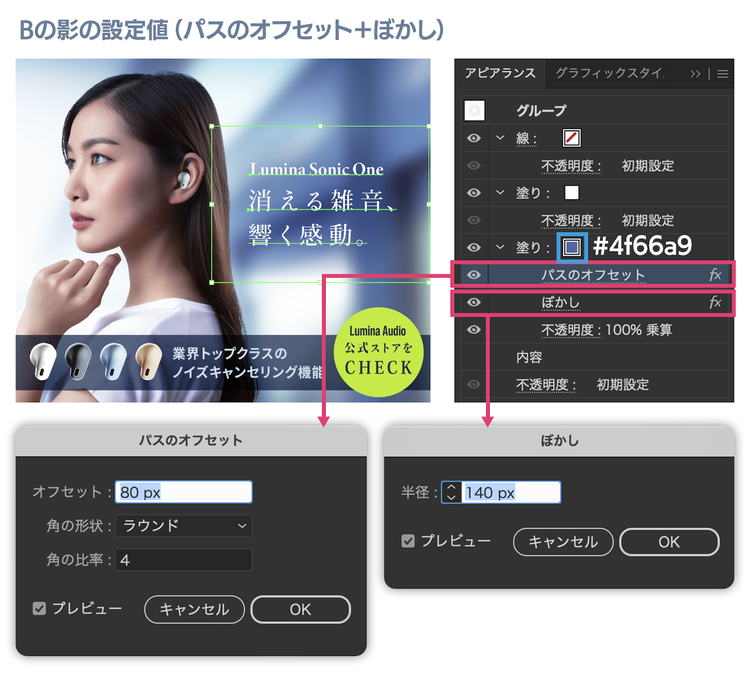
Task: Click OK in パスのオフセット dialog
Action: [x=300, y=609]
